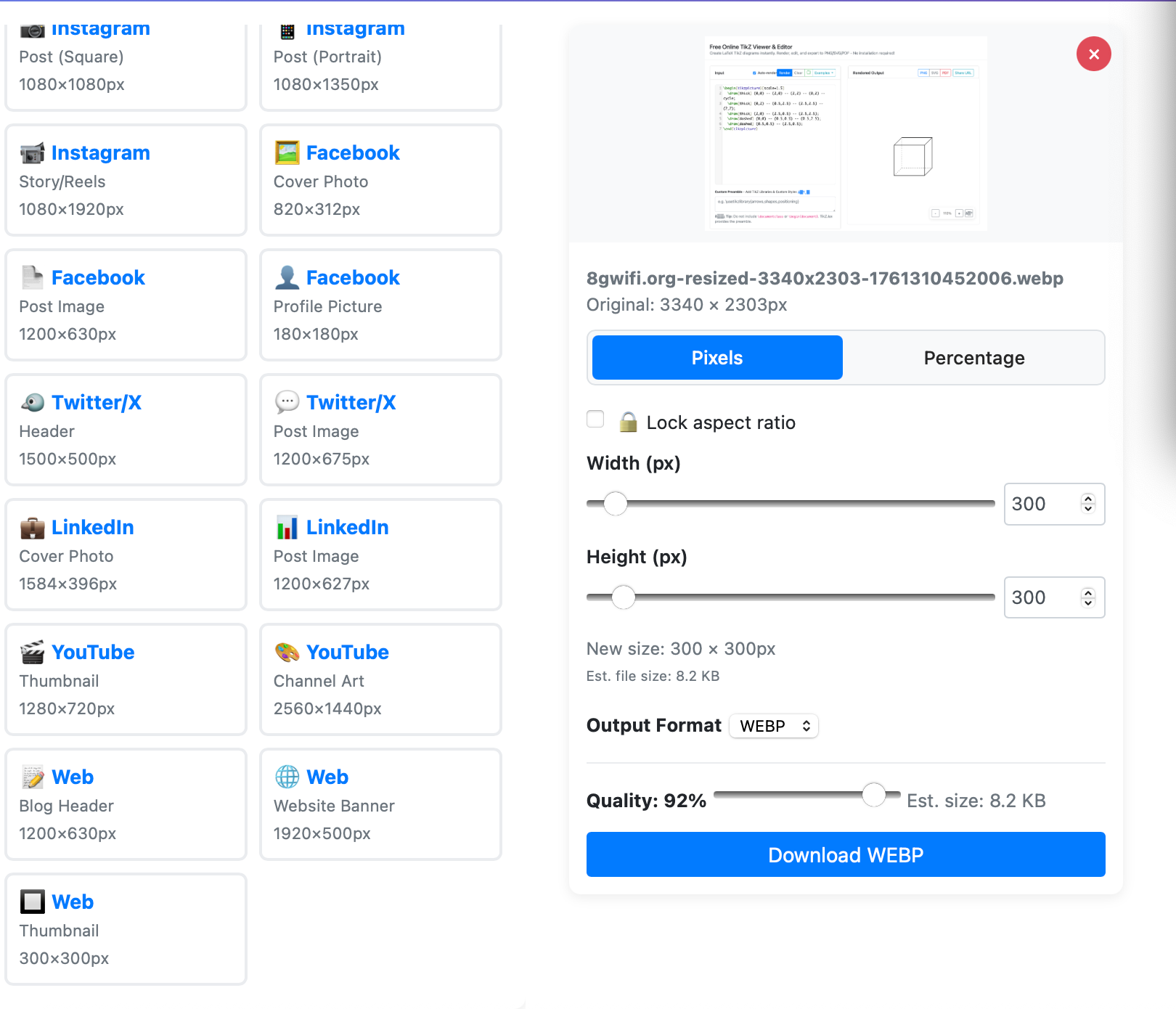Select the Pixels tab

(717, 358)
